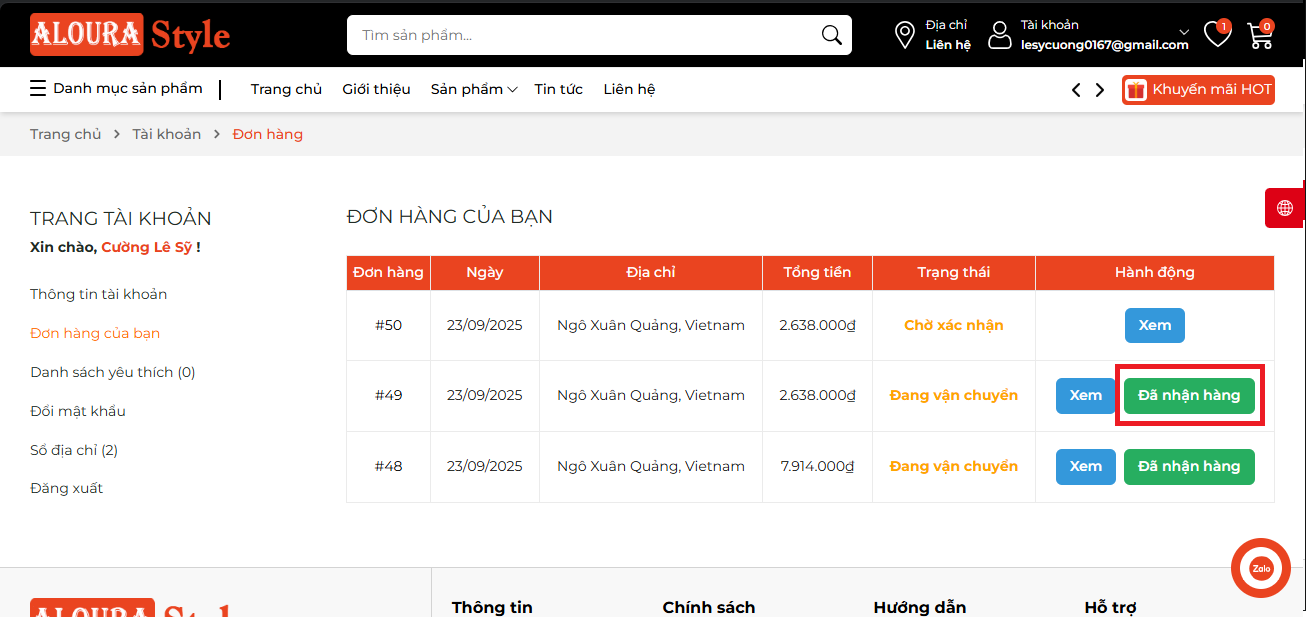
Task: Click the Đã nhận hàng button for order #49
Action: 1189,395
